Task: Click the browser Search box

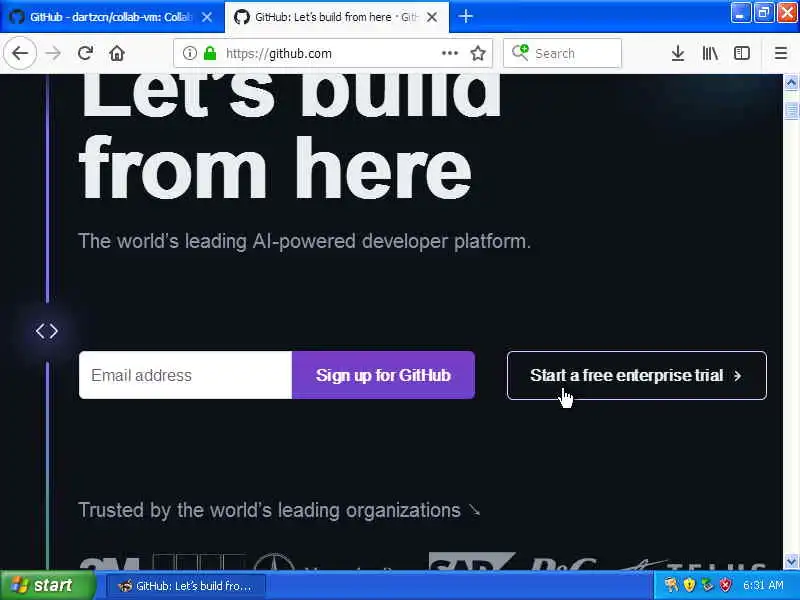Action: coord(562,53)
